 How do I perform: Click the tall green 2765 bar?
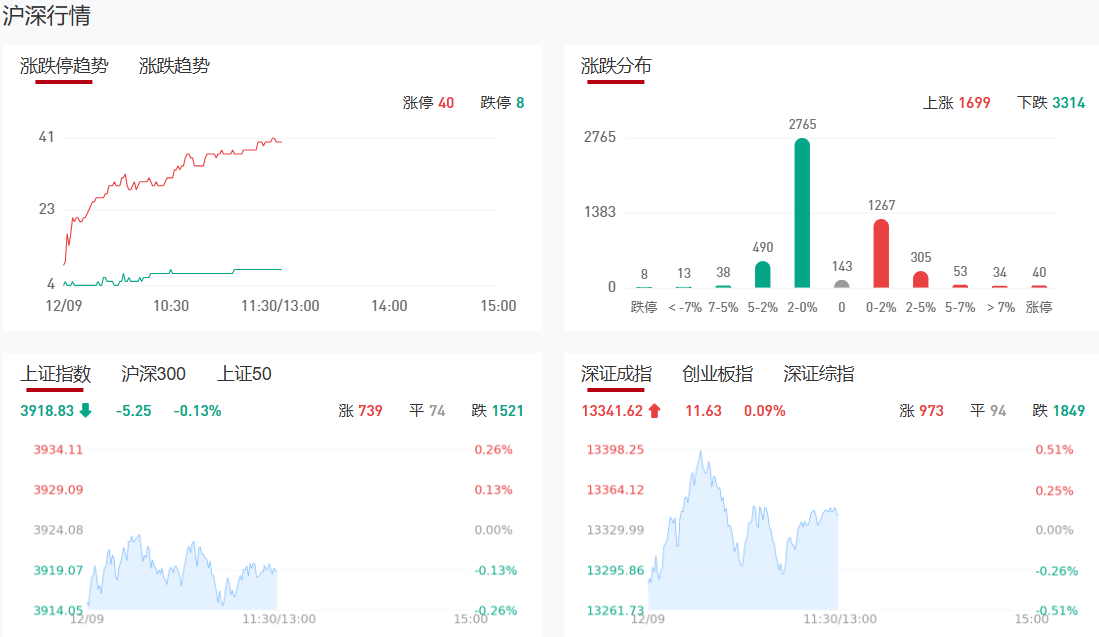pyautogui.click(x=802, y=213)
